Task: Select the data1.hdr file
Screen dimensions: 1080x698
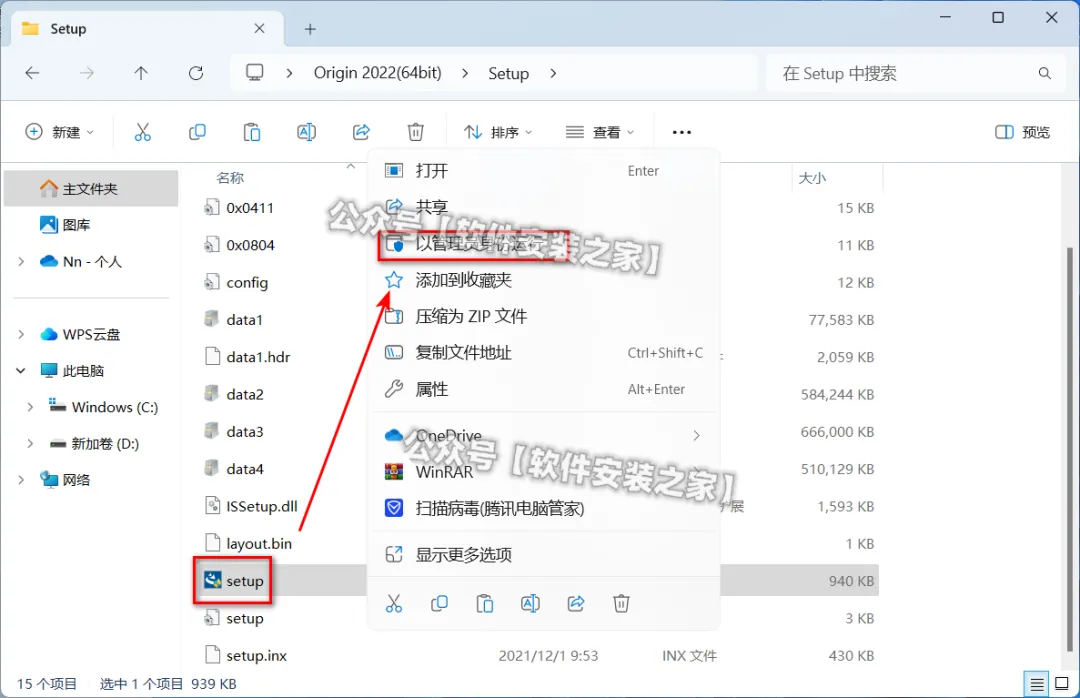Action: pyautogui.click(x=247, y=357)
